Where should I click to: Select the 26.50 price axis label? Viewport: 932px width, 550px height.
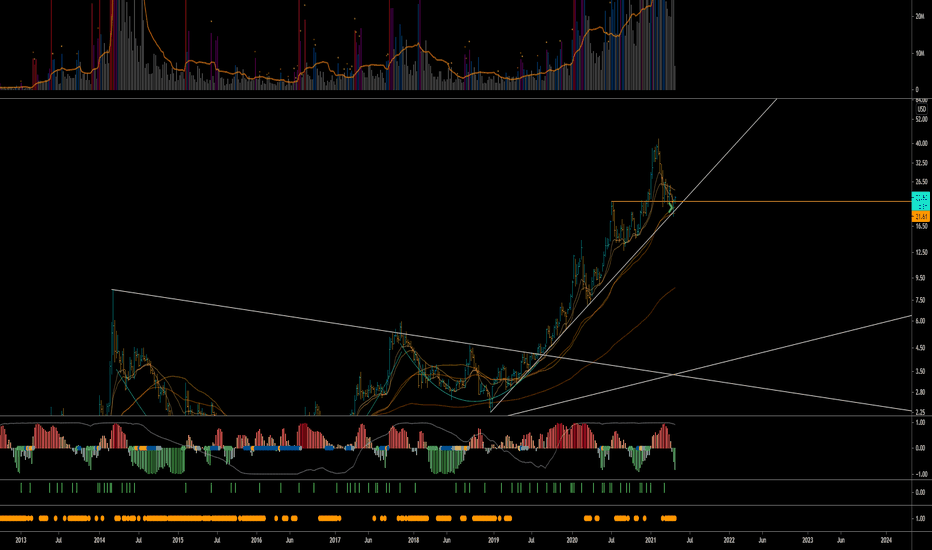point(921,183)
